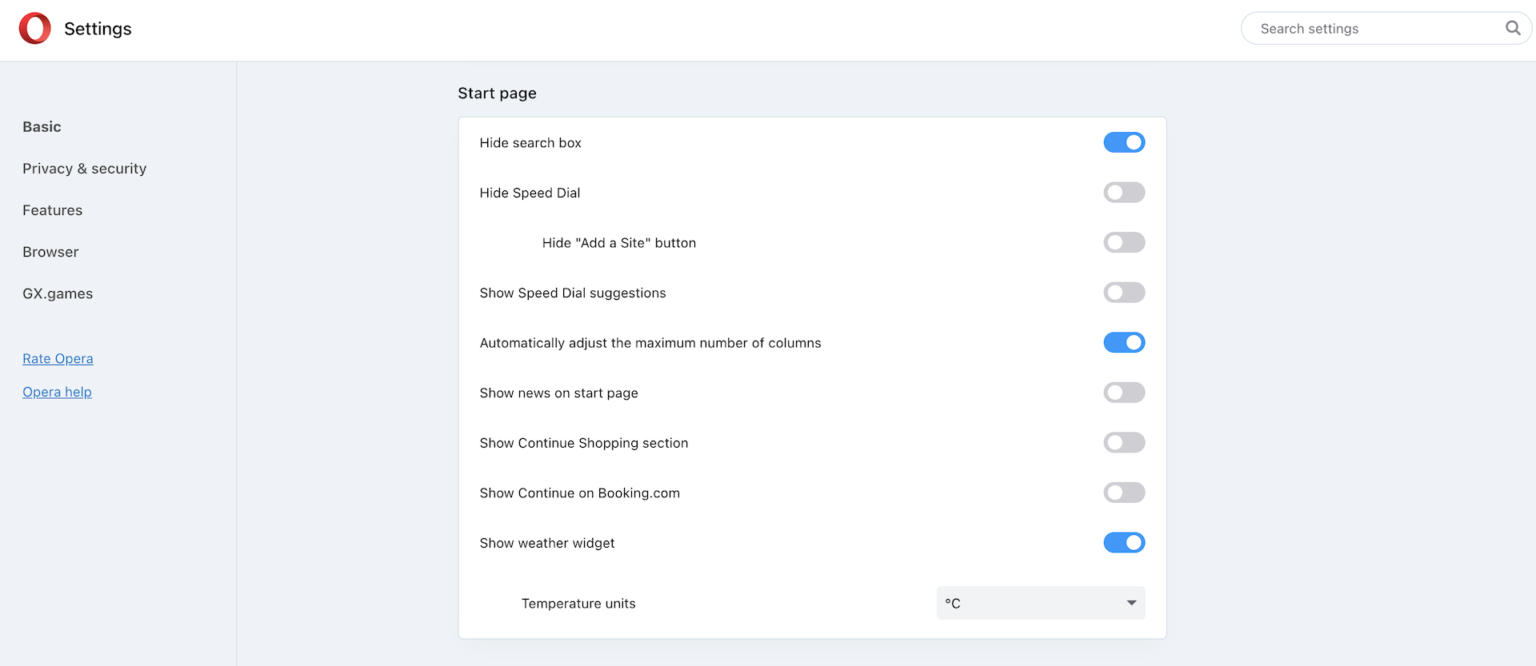Enable Show Speed Dial suggestions
The width and height of the screenshot is (1536, 666).
[1124, 292]
